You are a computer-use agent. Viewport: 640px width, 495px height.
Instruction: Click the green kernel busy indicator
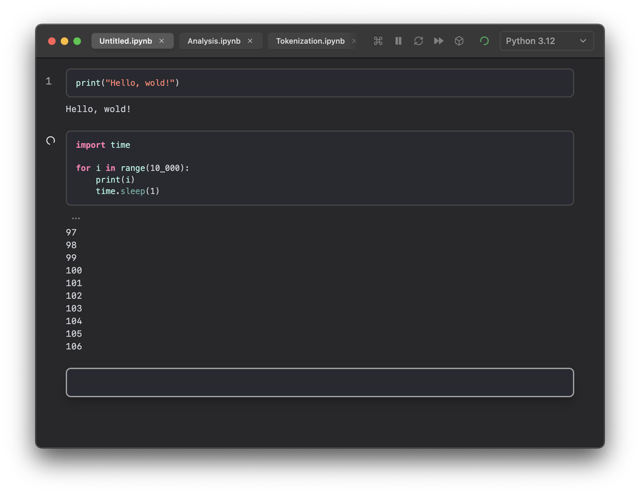pyautogui.click(x=484, y=41)
